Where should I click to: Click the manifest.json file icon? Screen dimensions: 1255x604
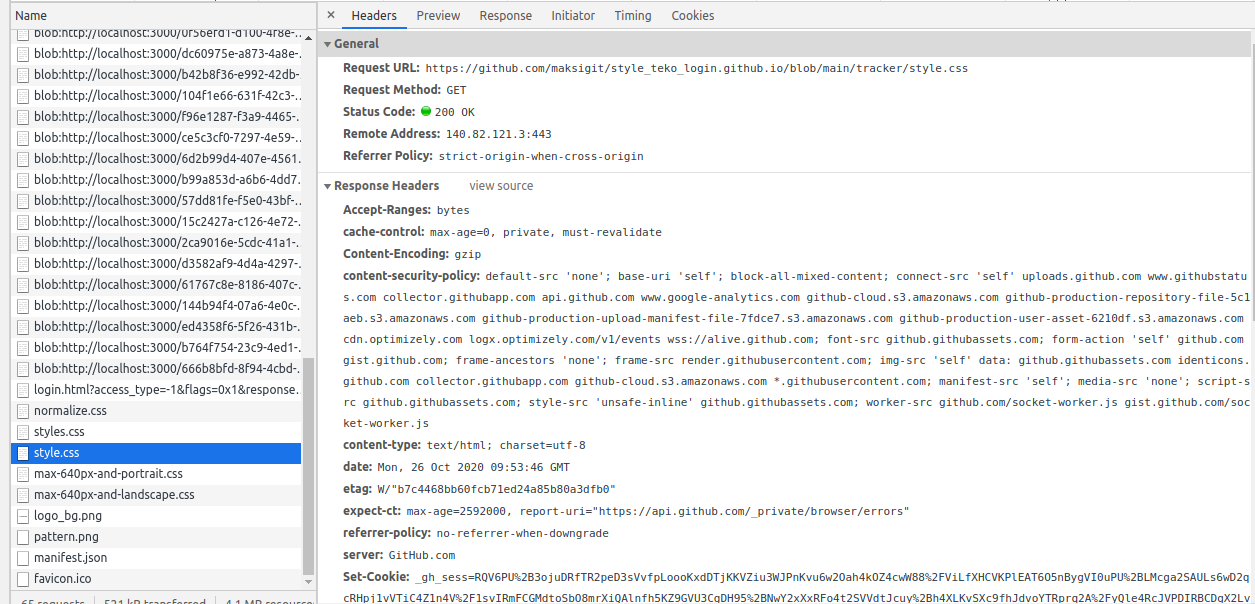click(x=23, y=558)
